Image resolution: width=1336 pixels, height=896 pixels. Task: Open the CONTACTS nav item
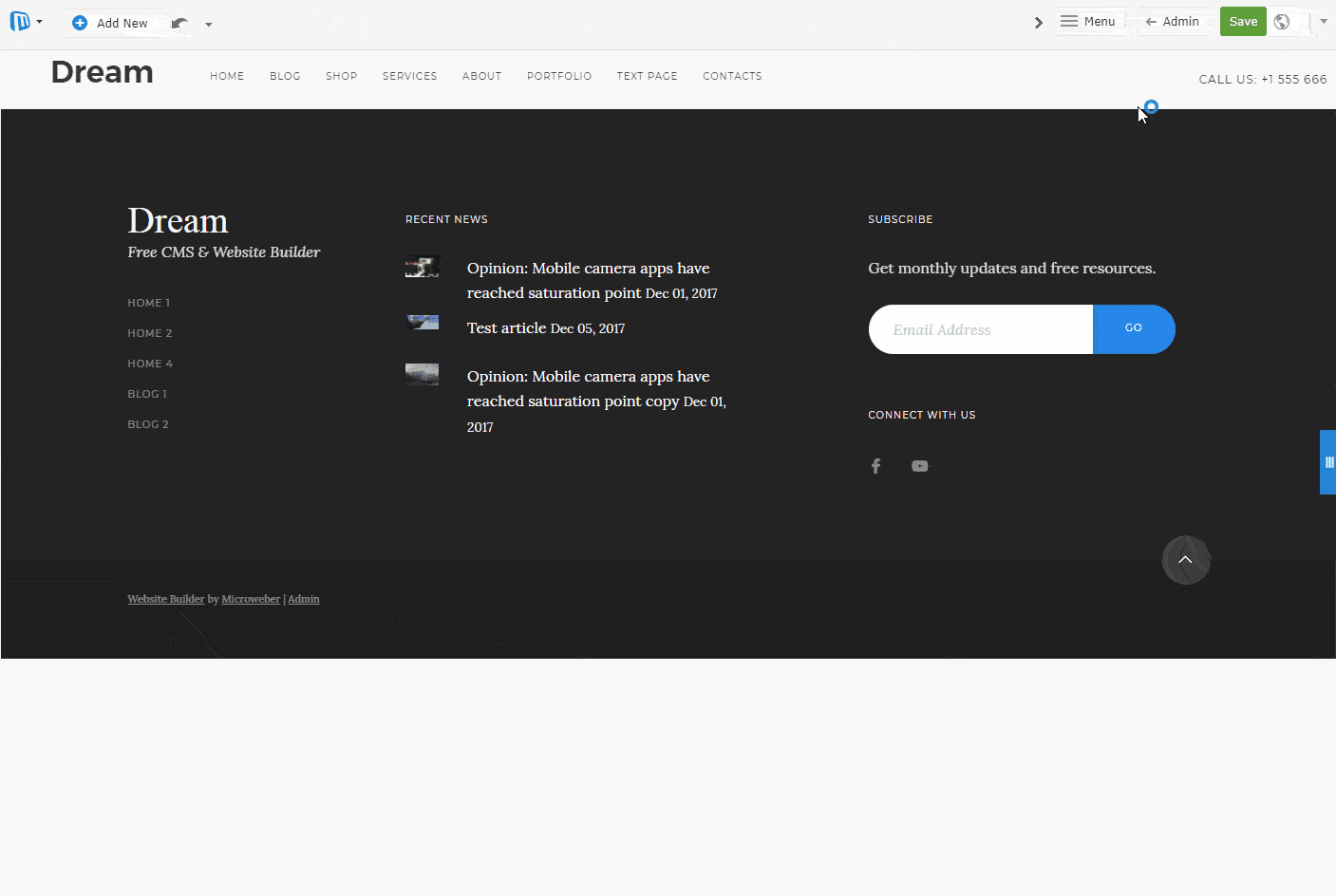pyautogui.click(x=732, y=76)
